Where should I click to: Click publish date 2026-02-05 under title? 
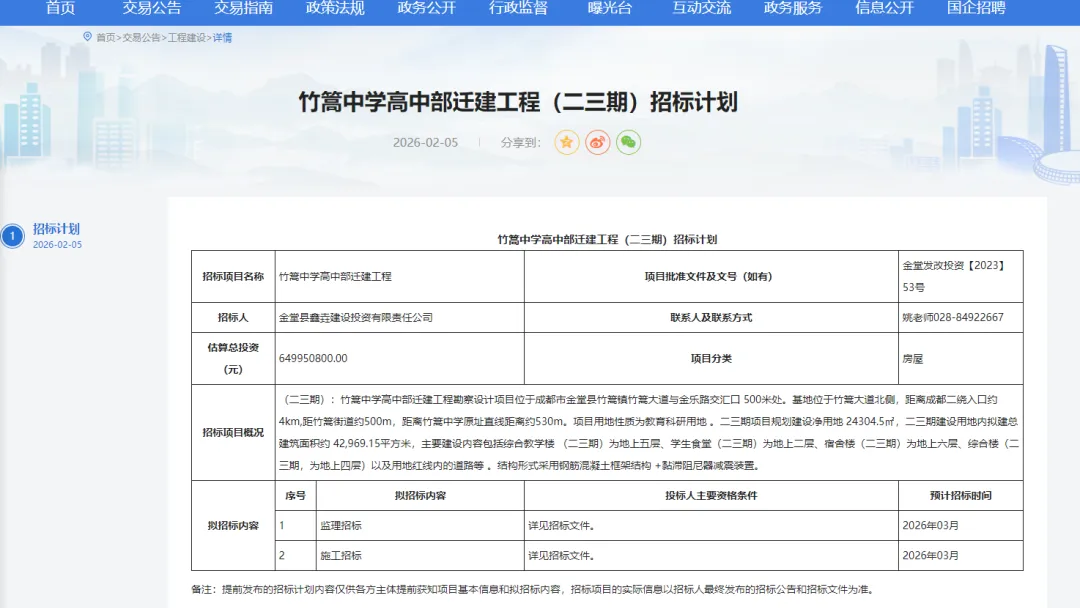(425, 143)
